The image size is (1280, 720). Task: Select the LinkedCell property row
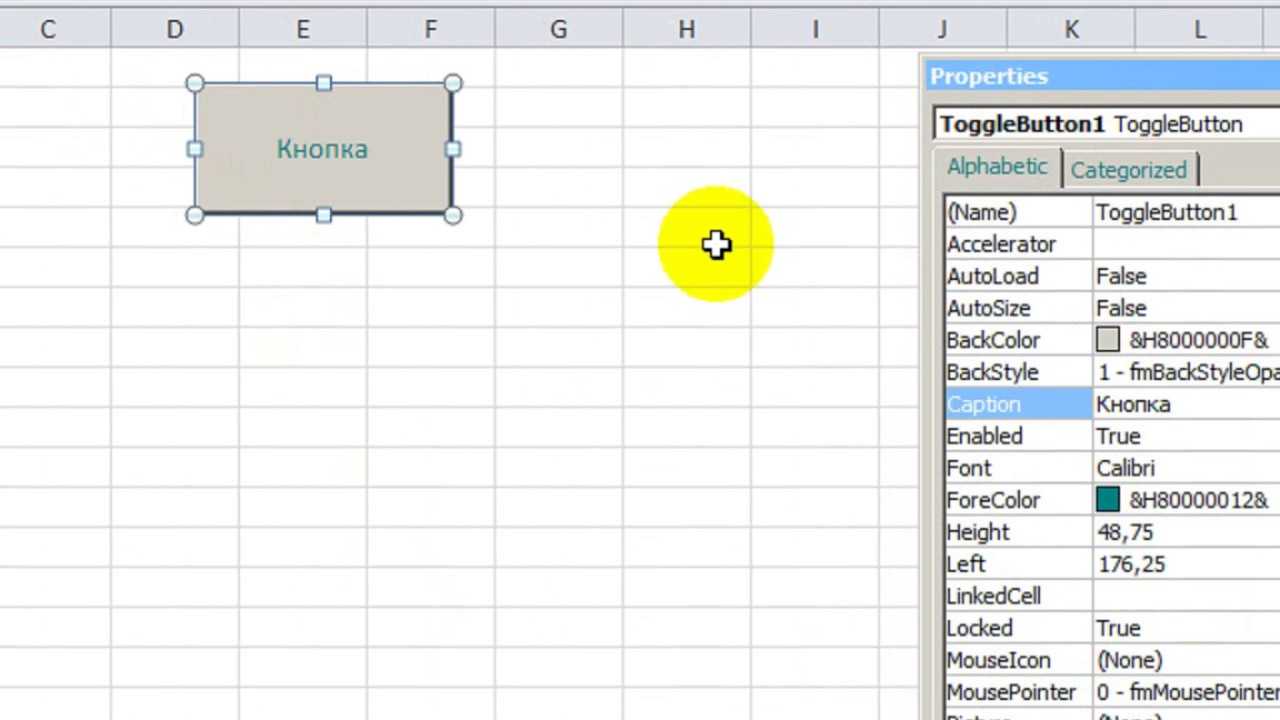[1018, 596]
